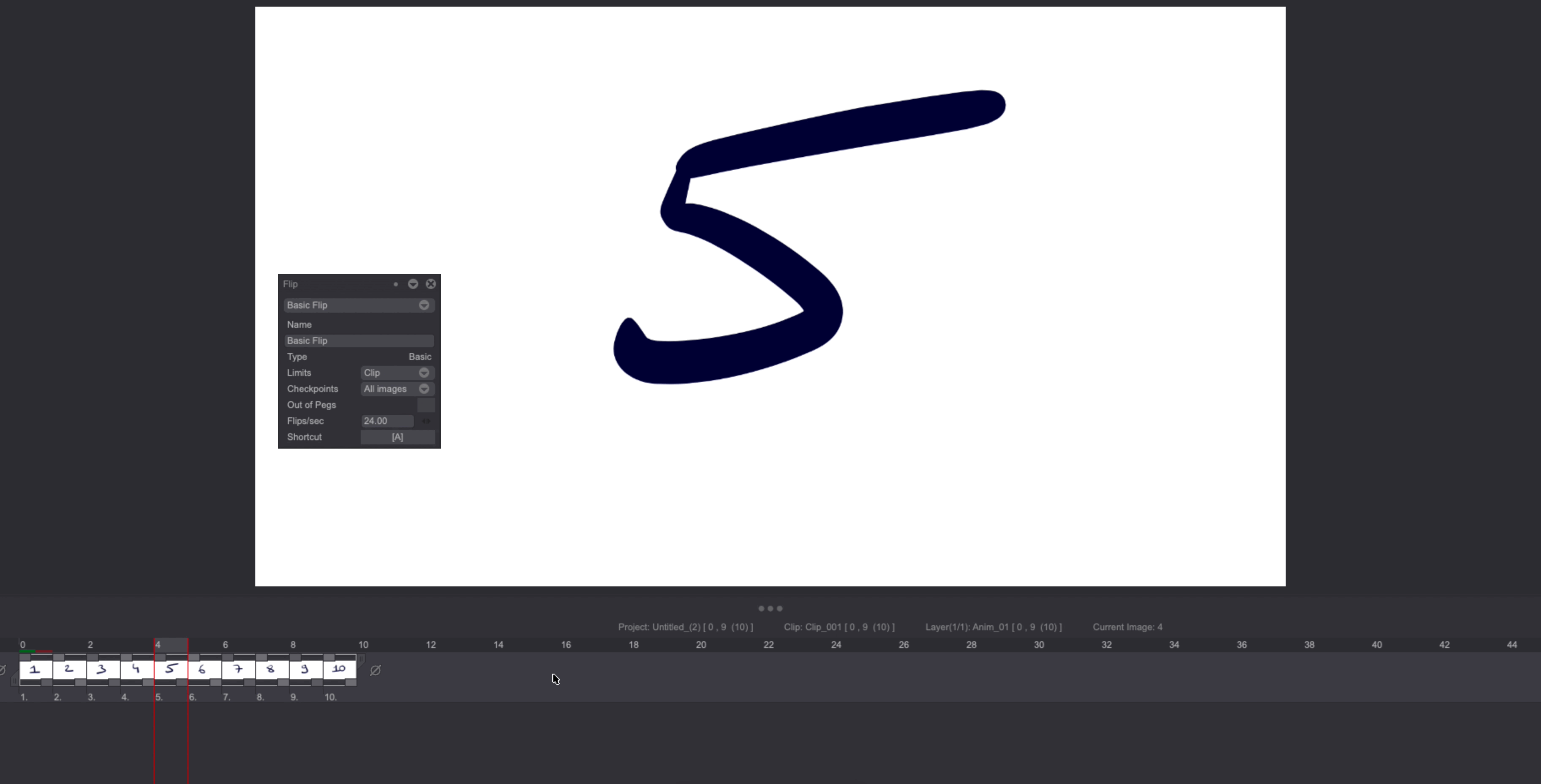Click the Flips/sec value field showing 24.00

[x=387, y=420]
